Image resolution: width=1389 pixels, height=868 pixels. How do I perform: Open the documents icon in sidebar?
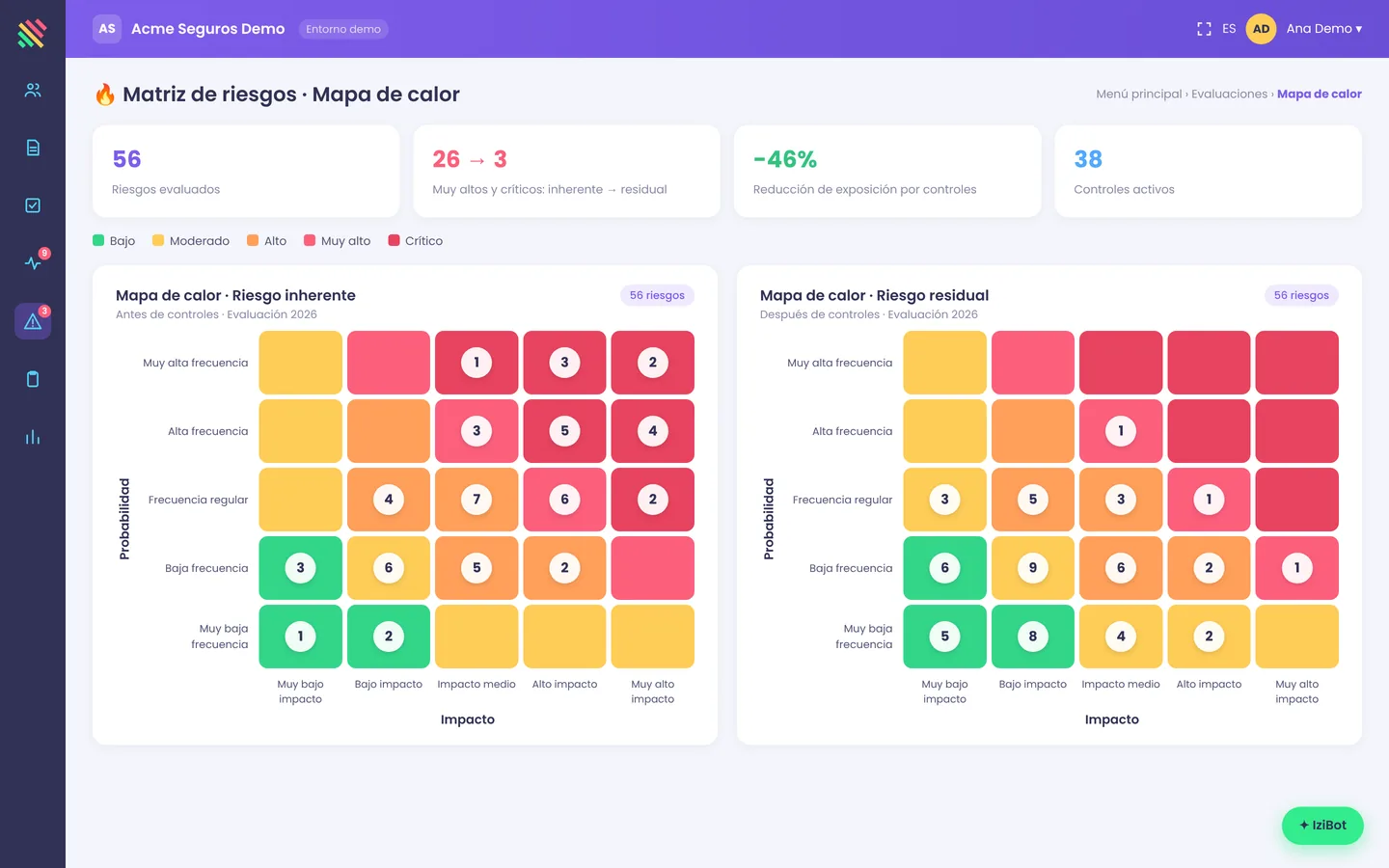pos(33,148)
